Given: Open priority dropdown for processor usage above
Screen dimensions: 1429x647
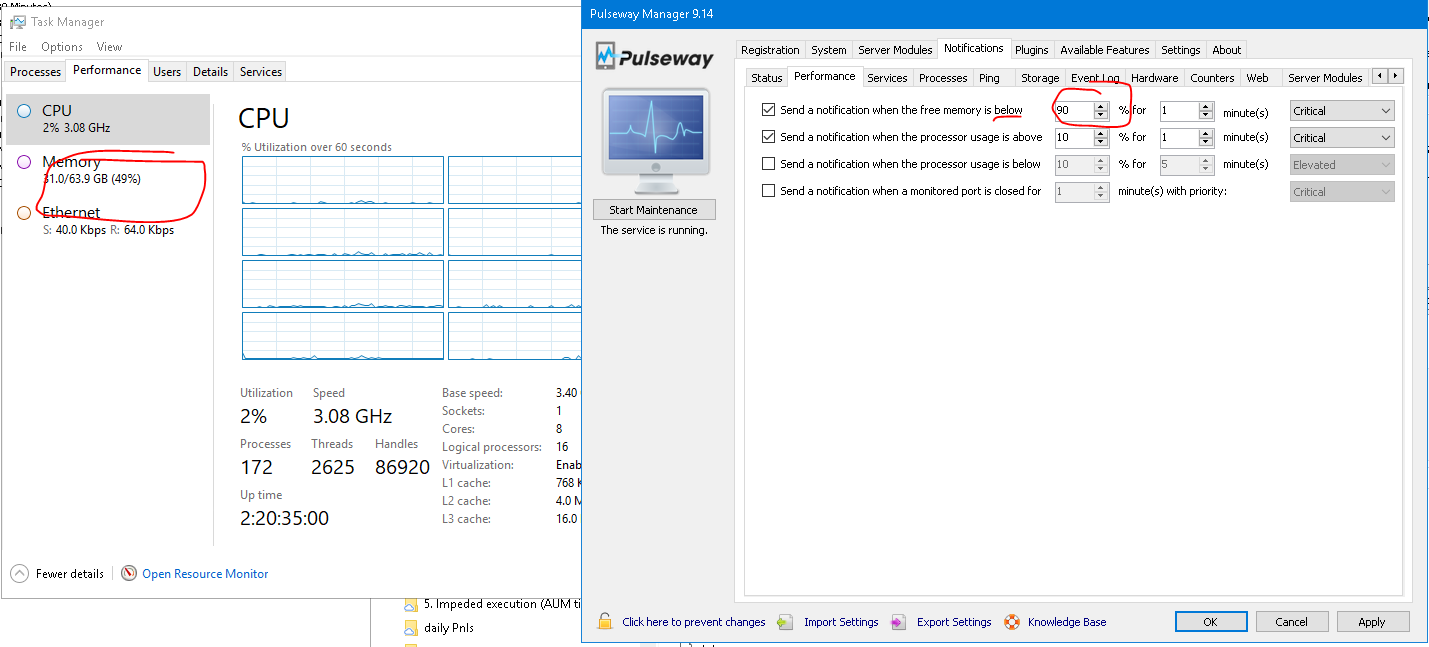Looking at the screenshot, I should 1342,138.
